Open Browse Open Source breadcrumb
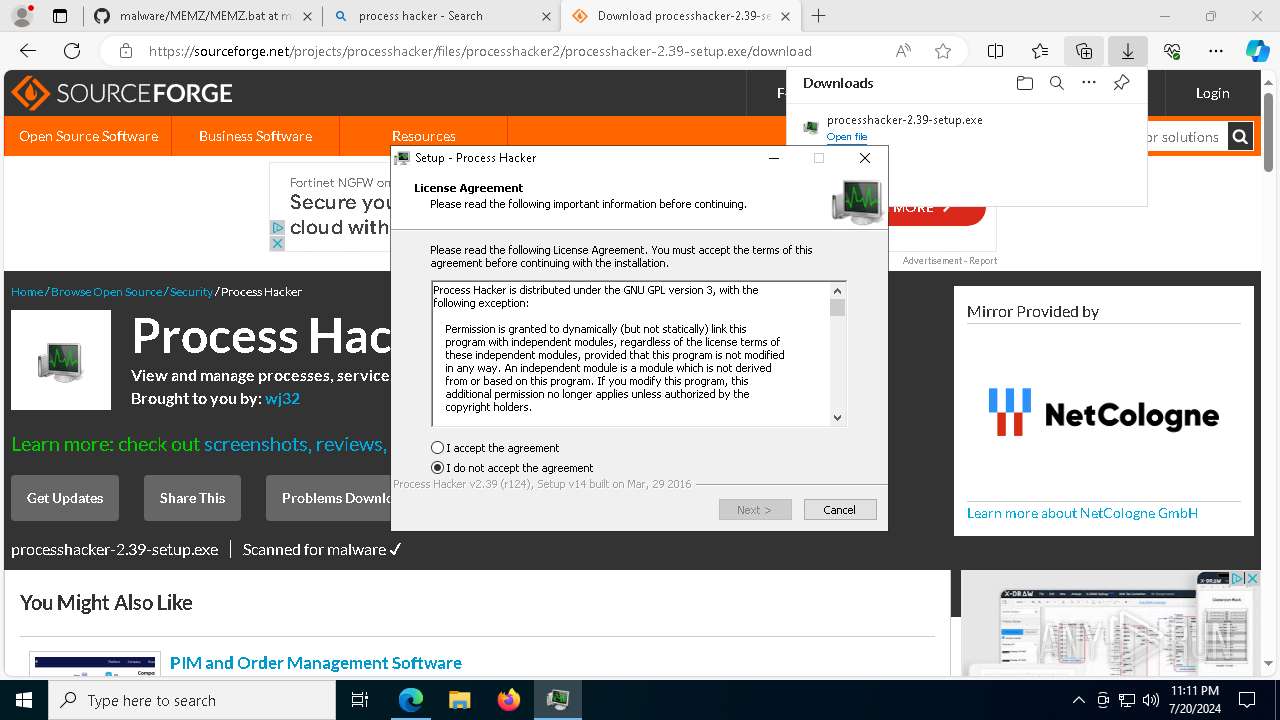Viewport: 1280px width, 720px height. click(106, 292)
